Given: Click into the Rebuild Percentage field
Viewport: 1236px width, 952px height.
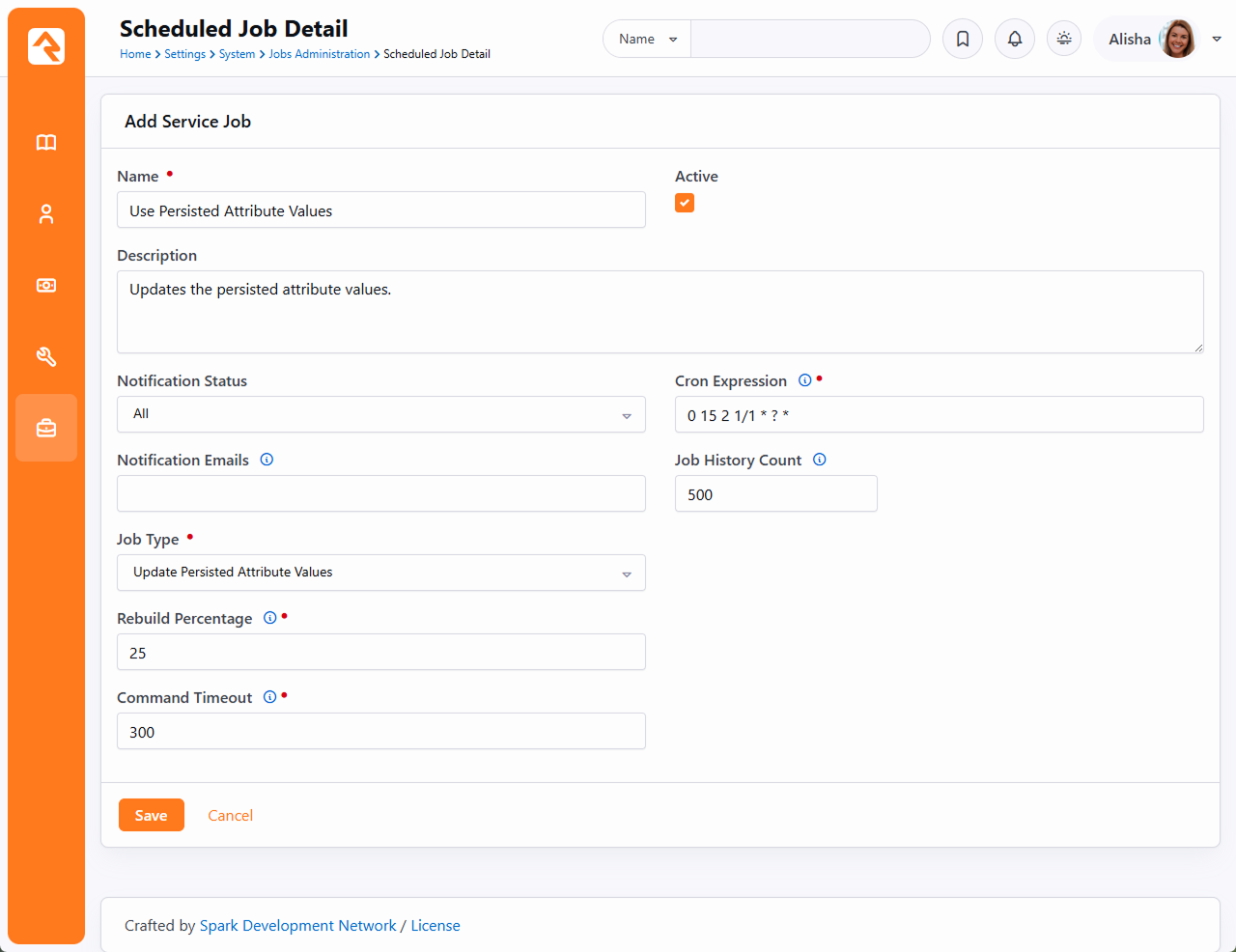Looking at the screenshot, I should point(380,653).
